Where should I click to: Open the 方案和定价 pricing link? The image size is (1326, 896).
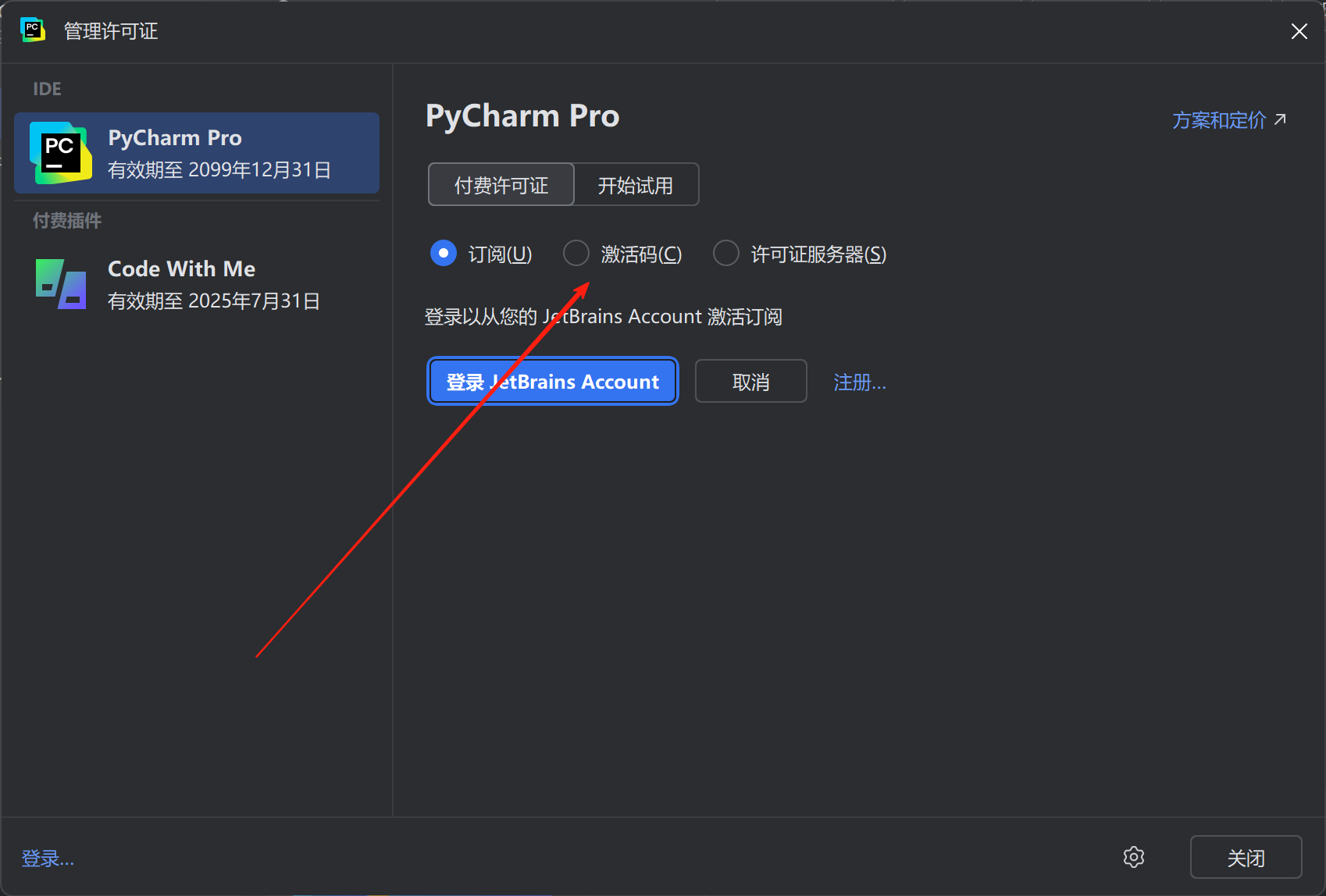pyautogui.click(x=1229, y=120)
